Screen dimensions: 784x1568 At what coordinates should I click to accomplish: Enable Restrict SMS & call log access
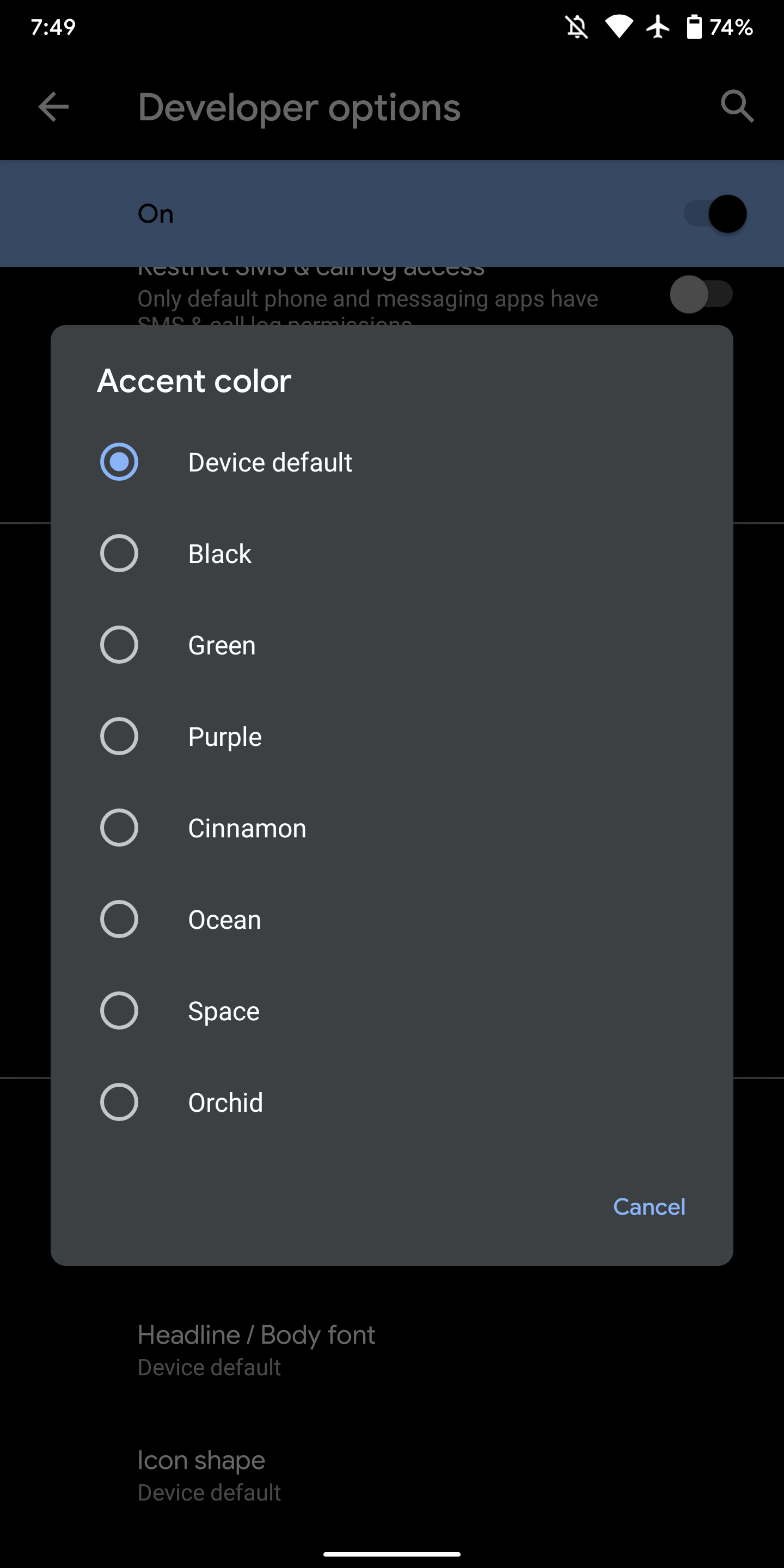(x=701, y=294)
